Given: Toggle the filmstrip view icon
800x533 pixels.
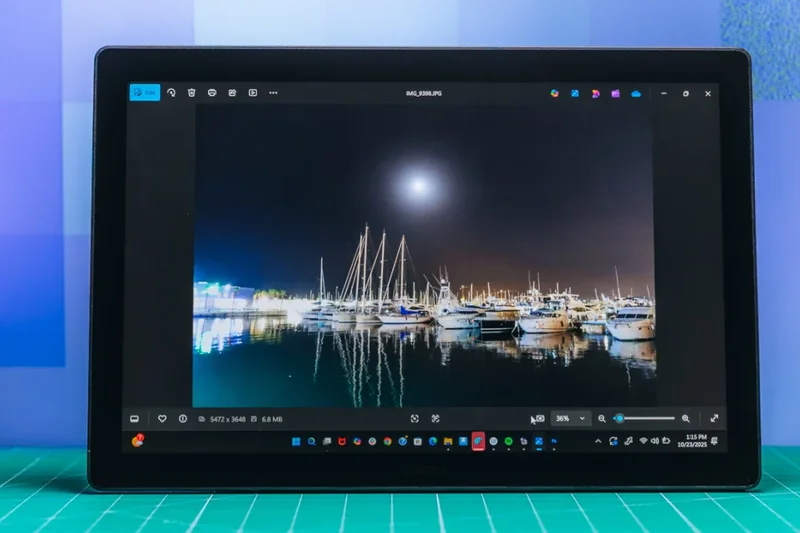Looking at the screenshot, I should point(134,419).
